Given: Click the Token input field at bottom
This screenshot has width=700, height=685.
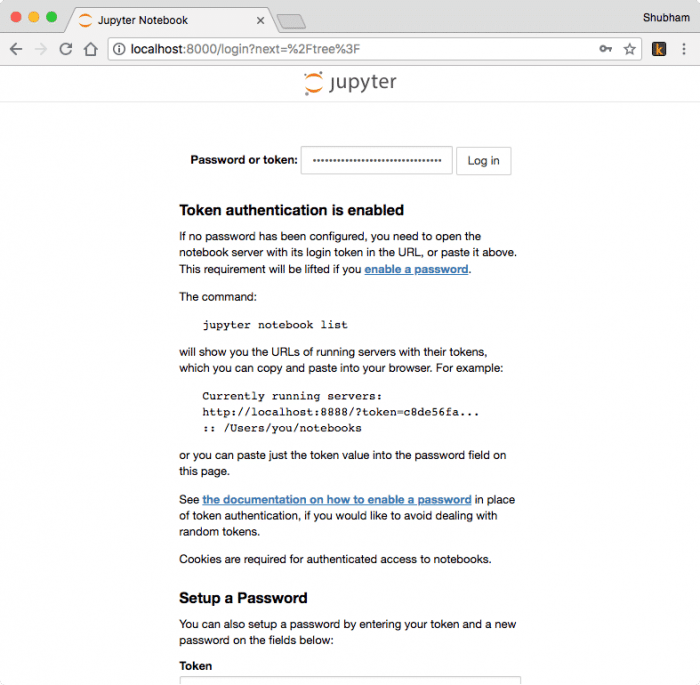Looking at the screenshot, I should [350, 681].
